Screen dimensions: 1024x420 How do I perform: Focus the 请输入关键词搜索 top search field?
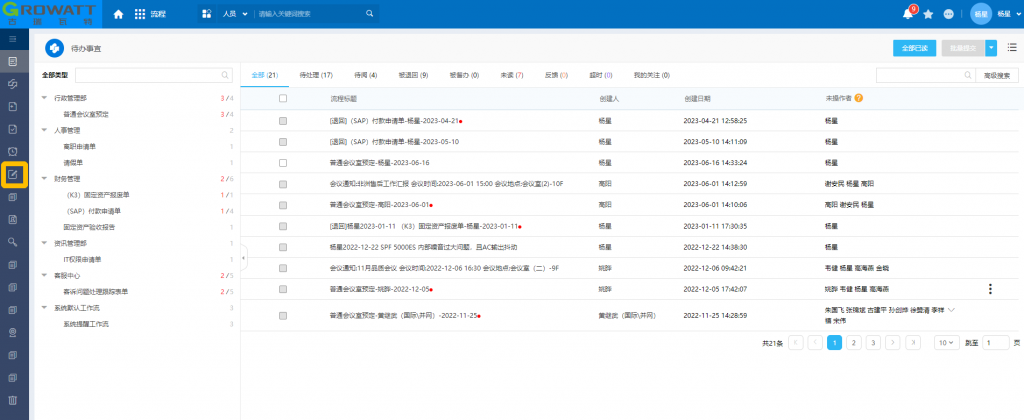point(308,14)
